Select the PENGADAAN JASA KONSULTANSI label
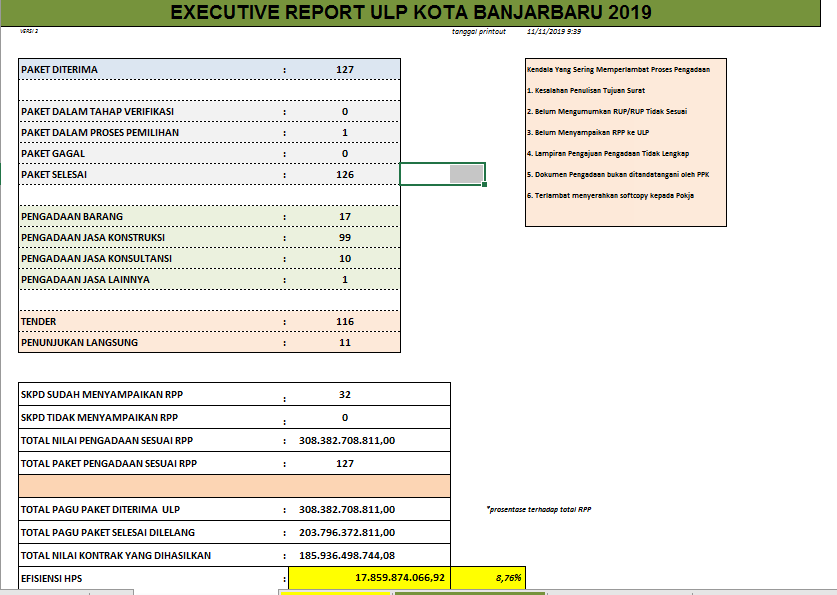 tap(97, 258)
